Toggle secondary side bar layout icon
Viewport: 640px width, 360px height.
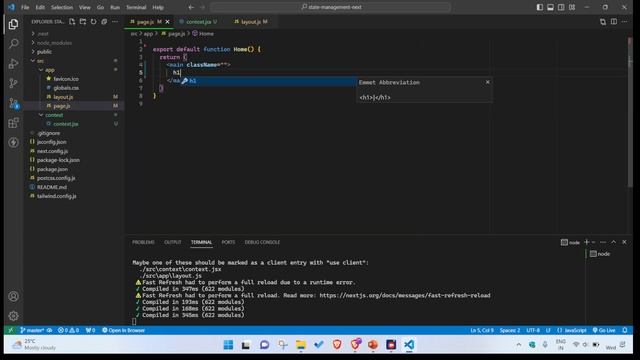pyautogui.click(x=561, y=7)
